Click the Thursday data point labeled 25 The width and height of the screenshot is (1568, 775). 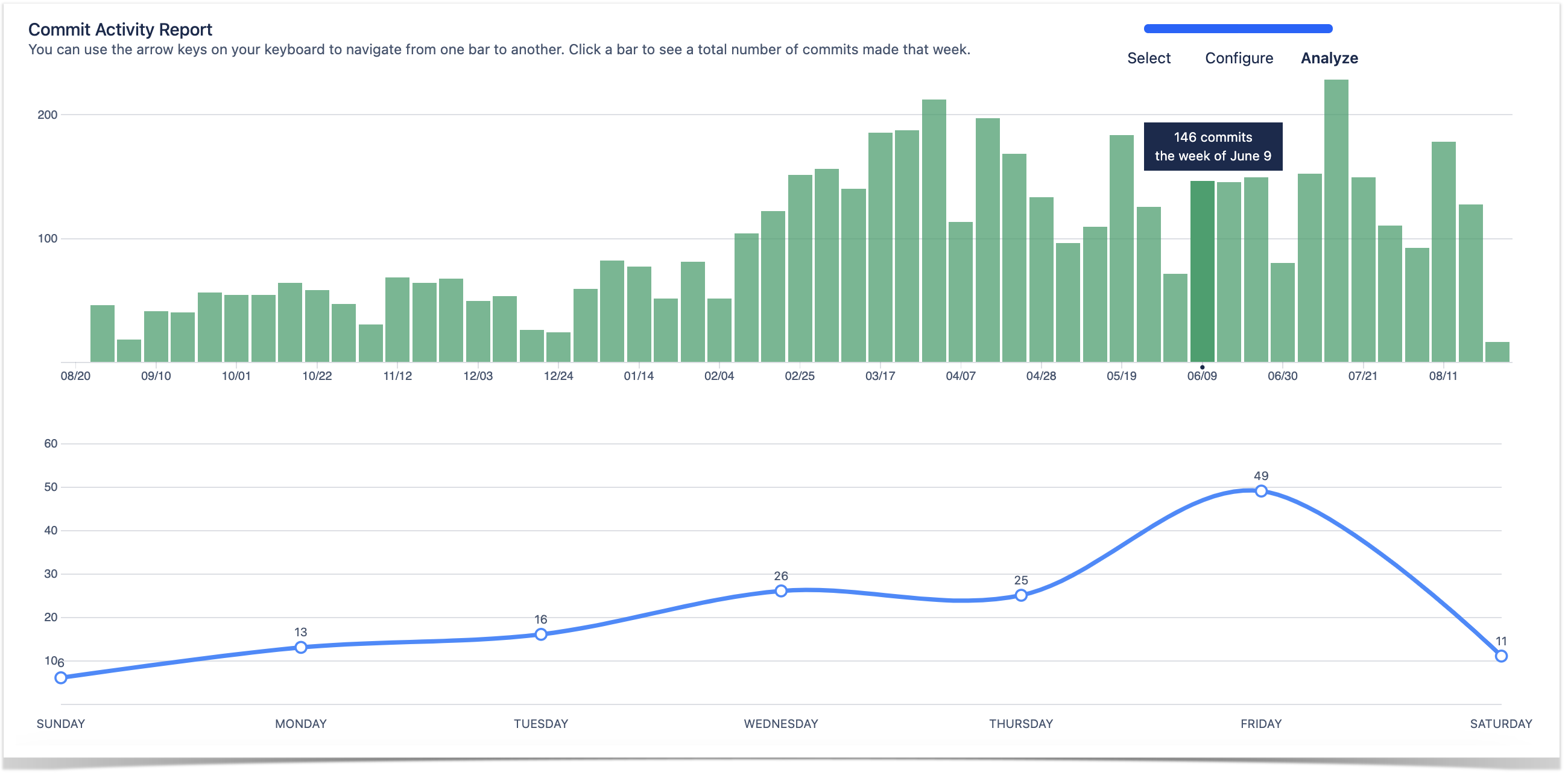coord(1021,595)
